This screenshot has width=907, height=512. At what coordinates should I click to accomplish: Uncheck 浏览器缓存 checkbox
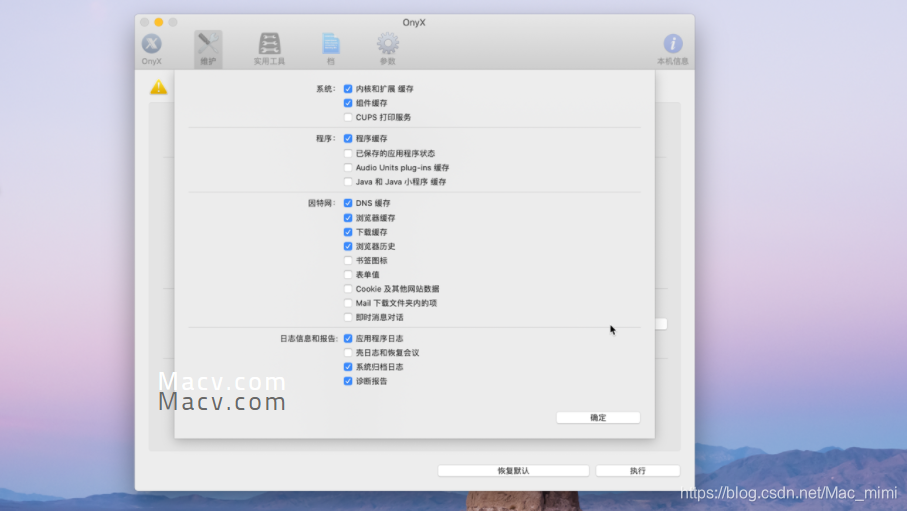[348, 218]
